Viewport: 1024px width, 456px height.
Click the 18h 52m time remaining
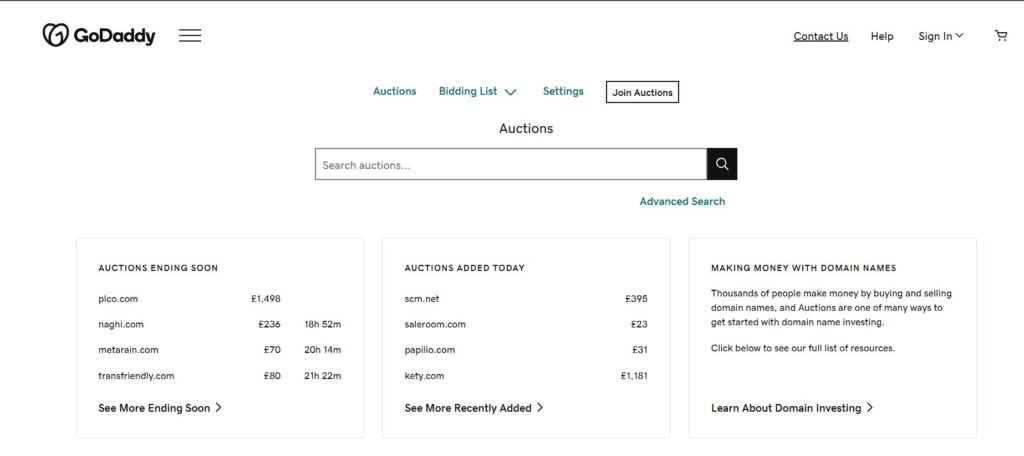coord(323,325)
